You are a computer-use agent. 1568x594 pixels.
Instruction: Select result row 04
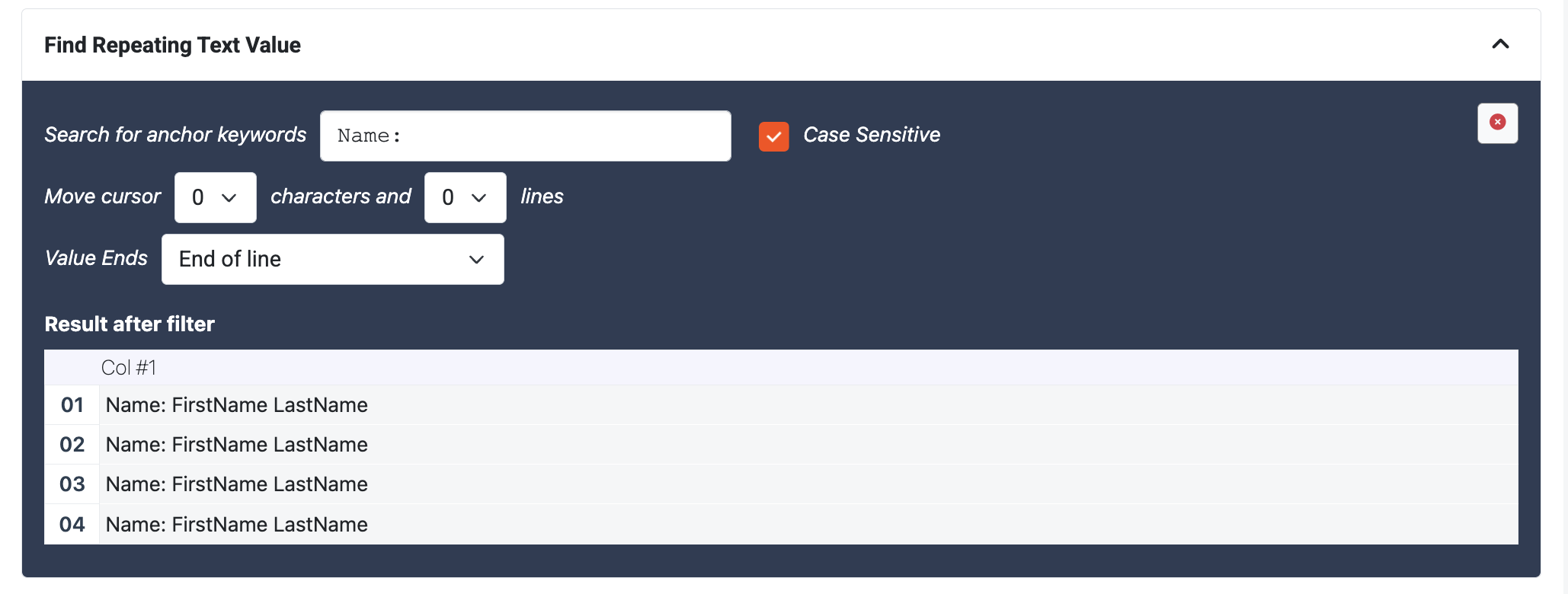236,525
